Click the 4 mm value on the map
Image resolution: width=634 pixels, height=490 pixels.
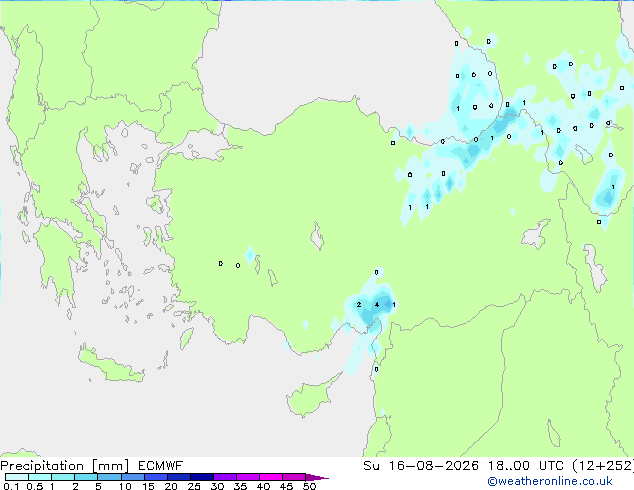377,304
